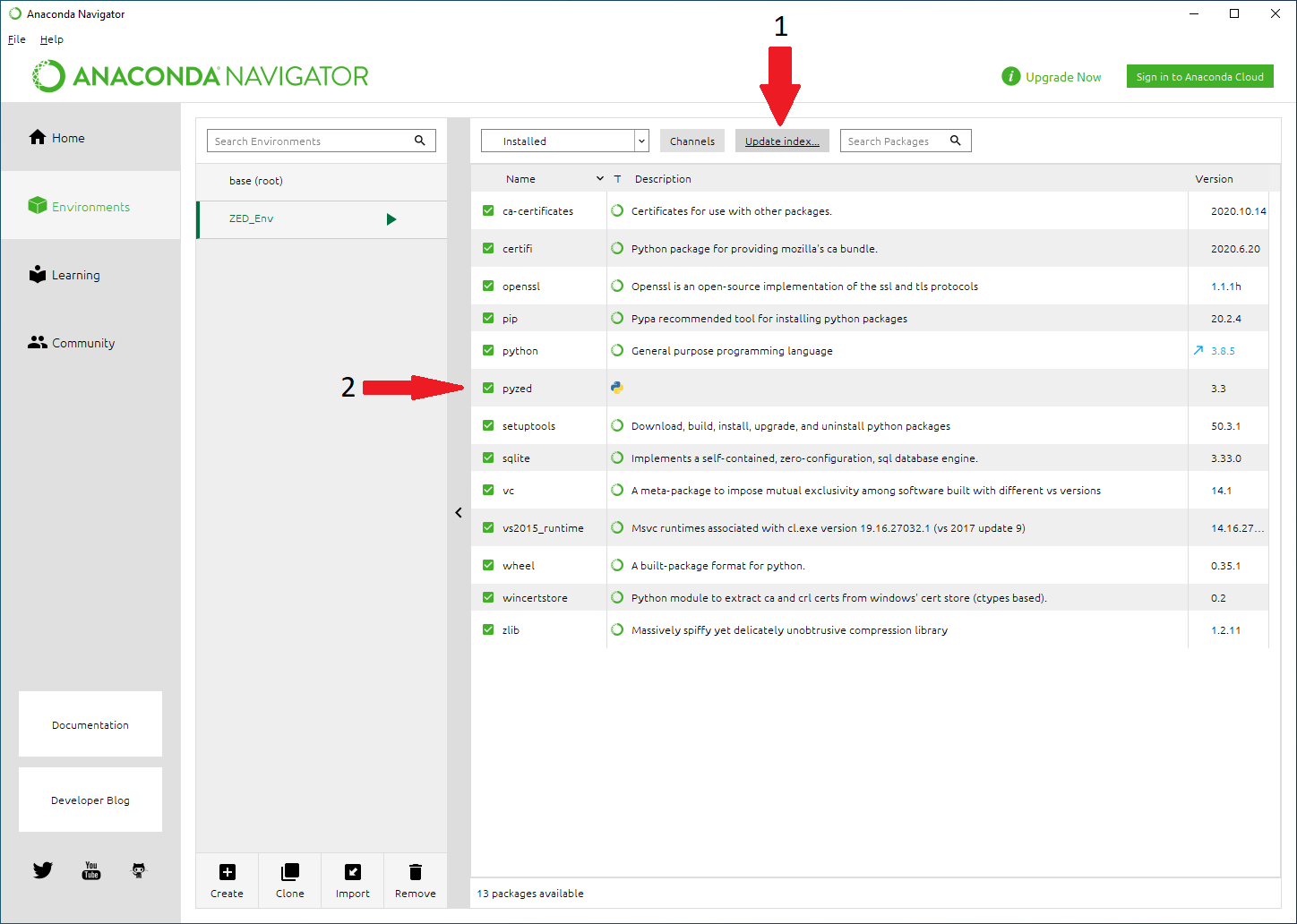The height and width of the screenshot is (924, 1297).
Task: Toggle the openssl package checkbox
Action: tap(488, 287)
